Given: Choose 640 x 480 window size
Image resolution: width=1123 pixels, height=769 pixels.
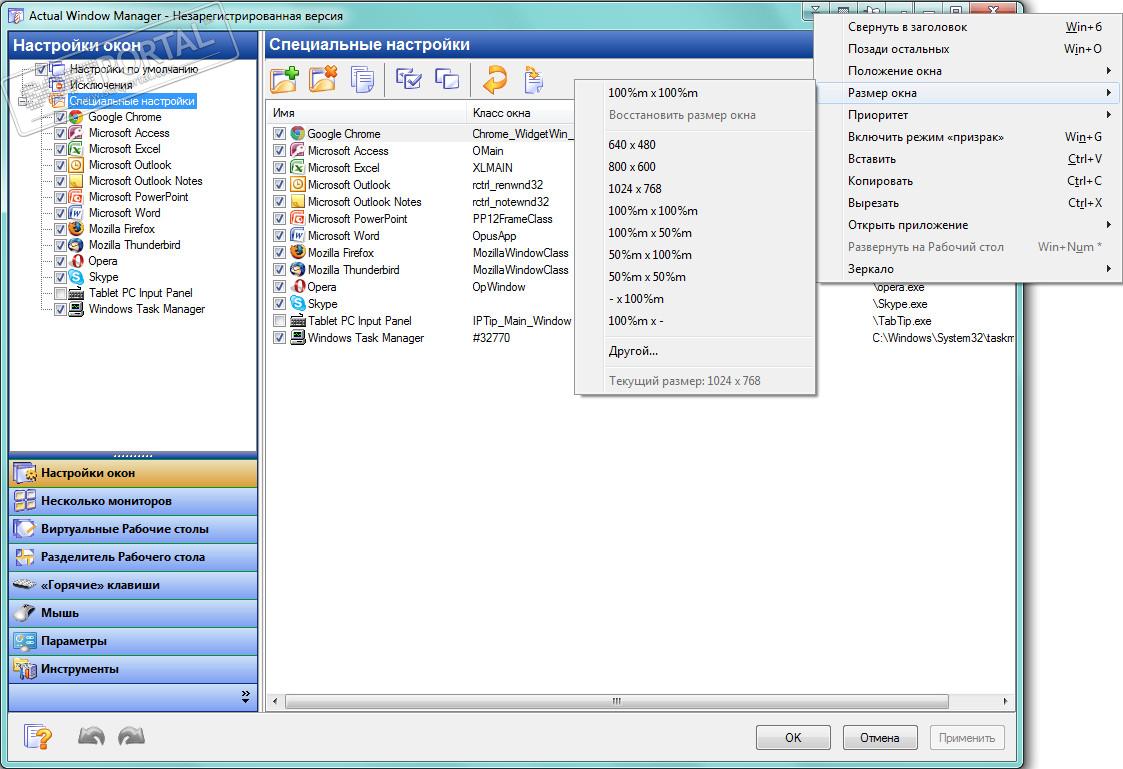Looking at the screenshot, I should [x=695, y=145].
